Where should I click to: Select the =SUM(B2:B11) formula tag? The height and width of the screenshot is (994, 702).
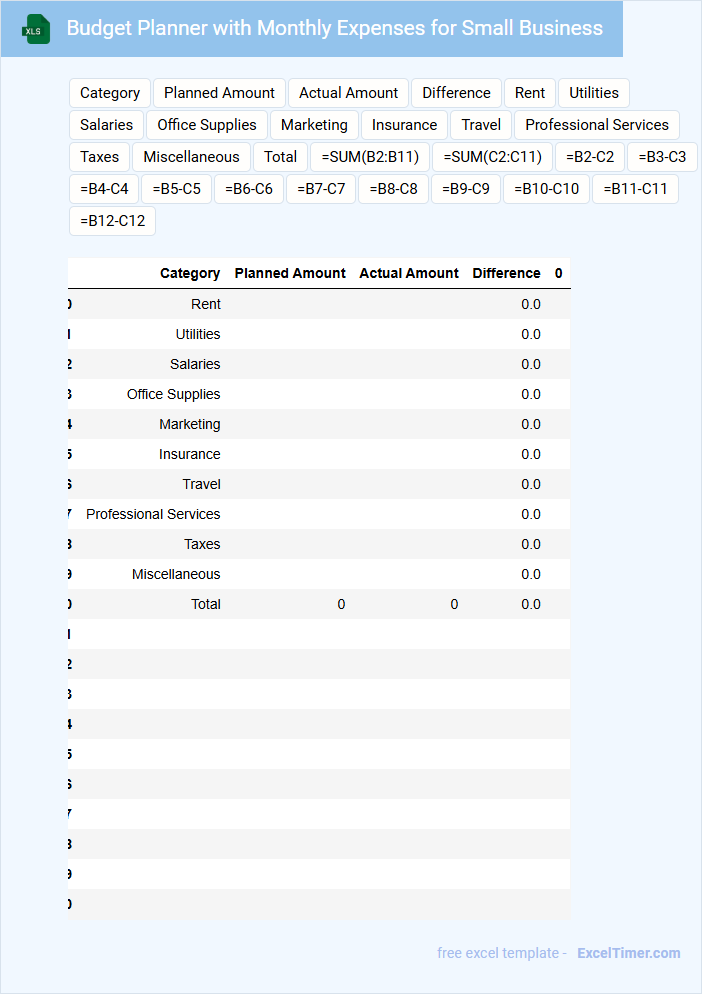tap(370, 157)
